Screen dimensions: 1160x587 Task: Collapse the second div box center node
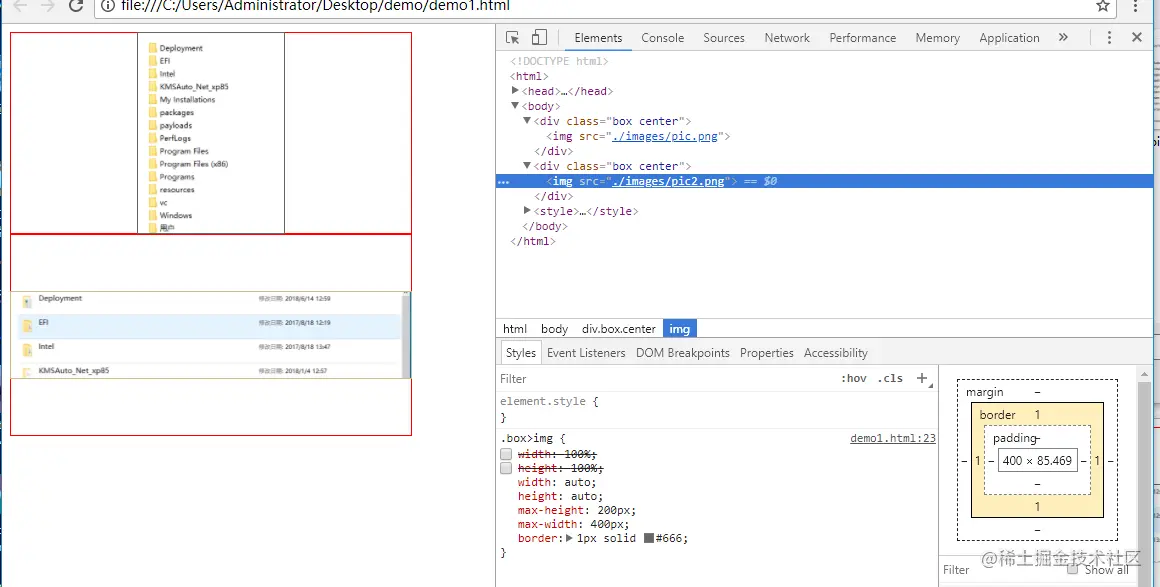tap(527, 167)
